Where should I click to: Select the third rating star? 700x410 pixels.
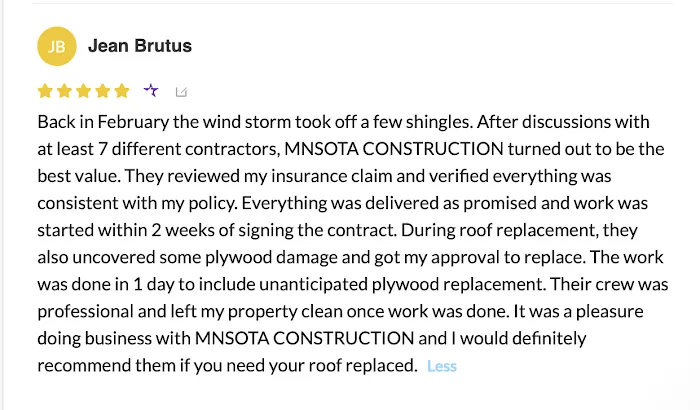pyautogui.click(x=83, y=91)
